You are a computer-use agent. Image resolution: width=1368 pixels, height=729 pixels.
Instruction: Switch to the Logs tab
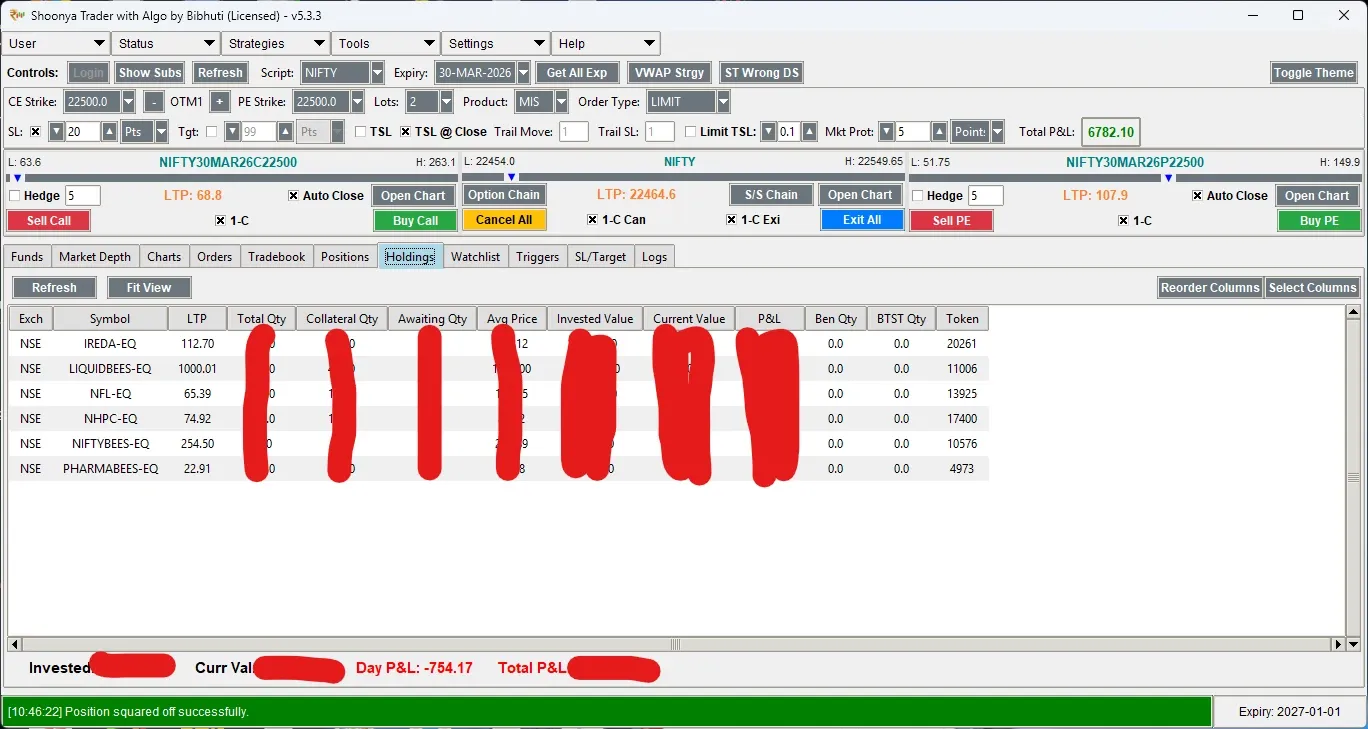pyautogui.click(x=654, y=257)
